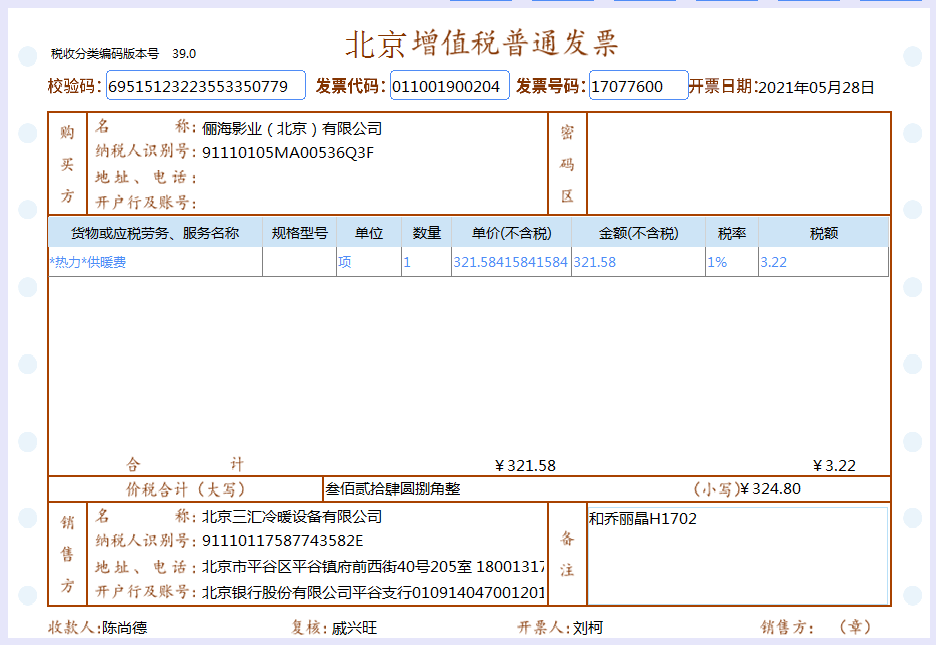Click the total amount ¥324.80
This screenshot has width=936, height=645.
770,489
